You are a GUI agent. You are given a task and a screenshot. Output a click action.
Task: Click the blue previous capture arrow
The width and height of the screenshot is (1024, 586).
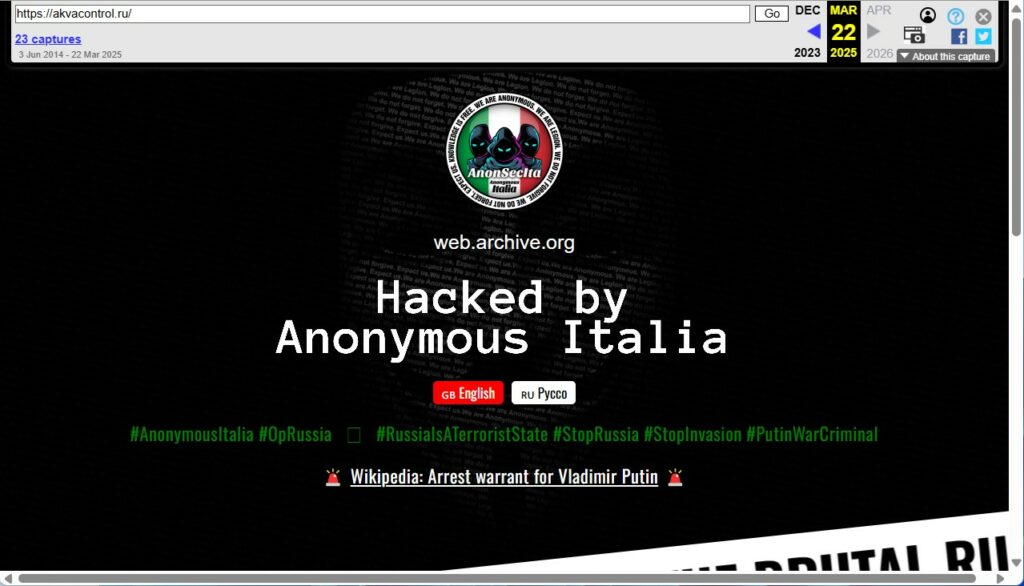pyautogui.click(x=814, y=31)
